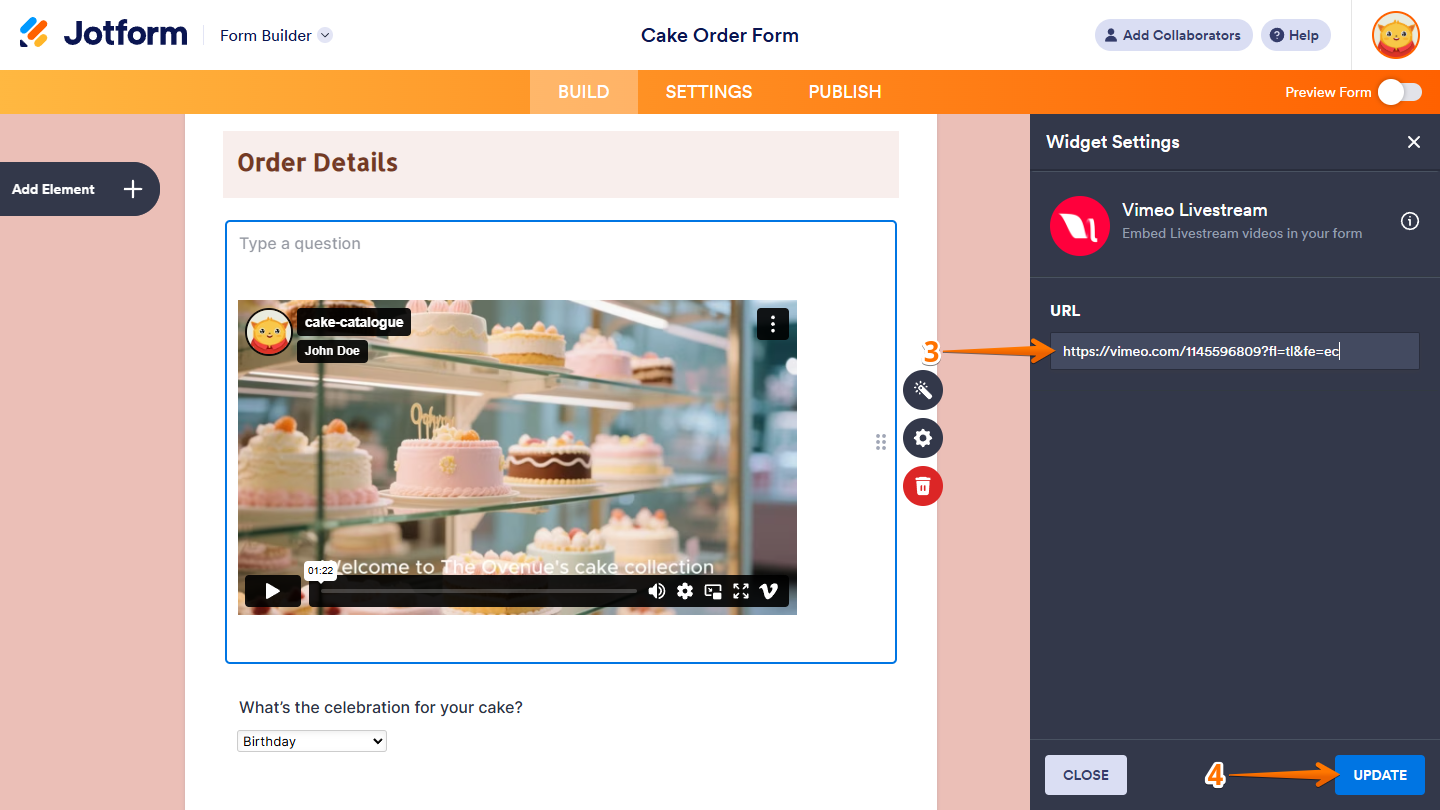View widget info via the info icon

(1409, 221)
